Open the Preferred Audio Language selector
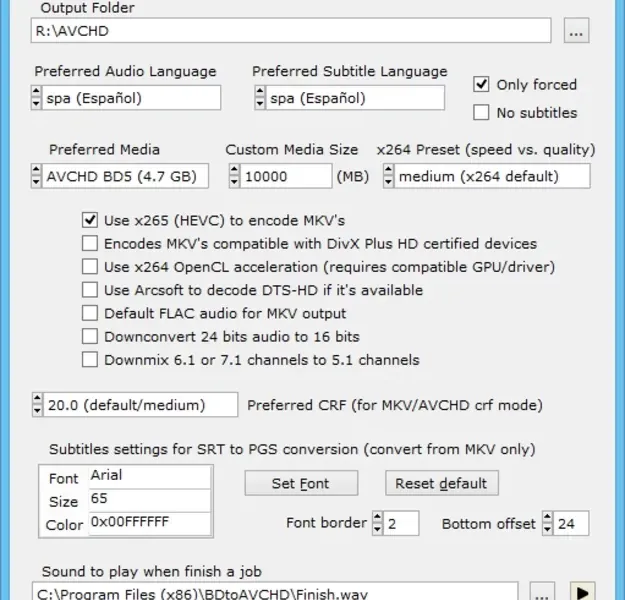This screenshot has width=625, height=600. (37, 98)
